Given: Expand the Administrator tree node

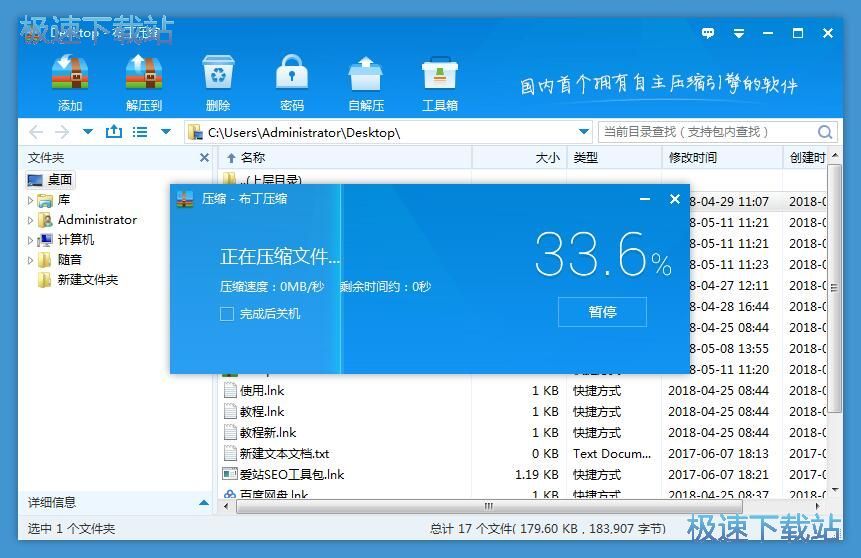Looking at the screenshot, I should (x=31, y=220).
